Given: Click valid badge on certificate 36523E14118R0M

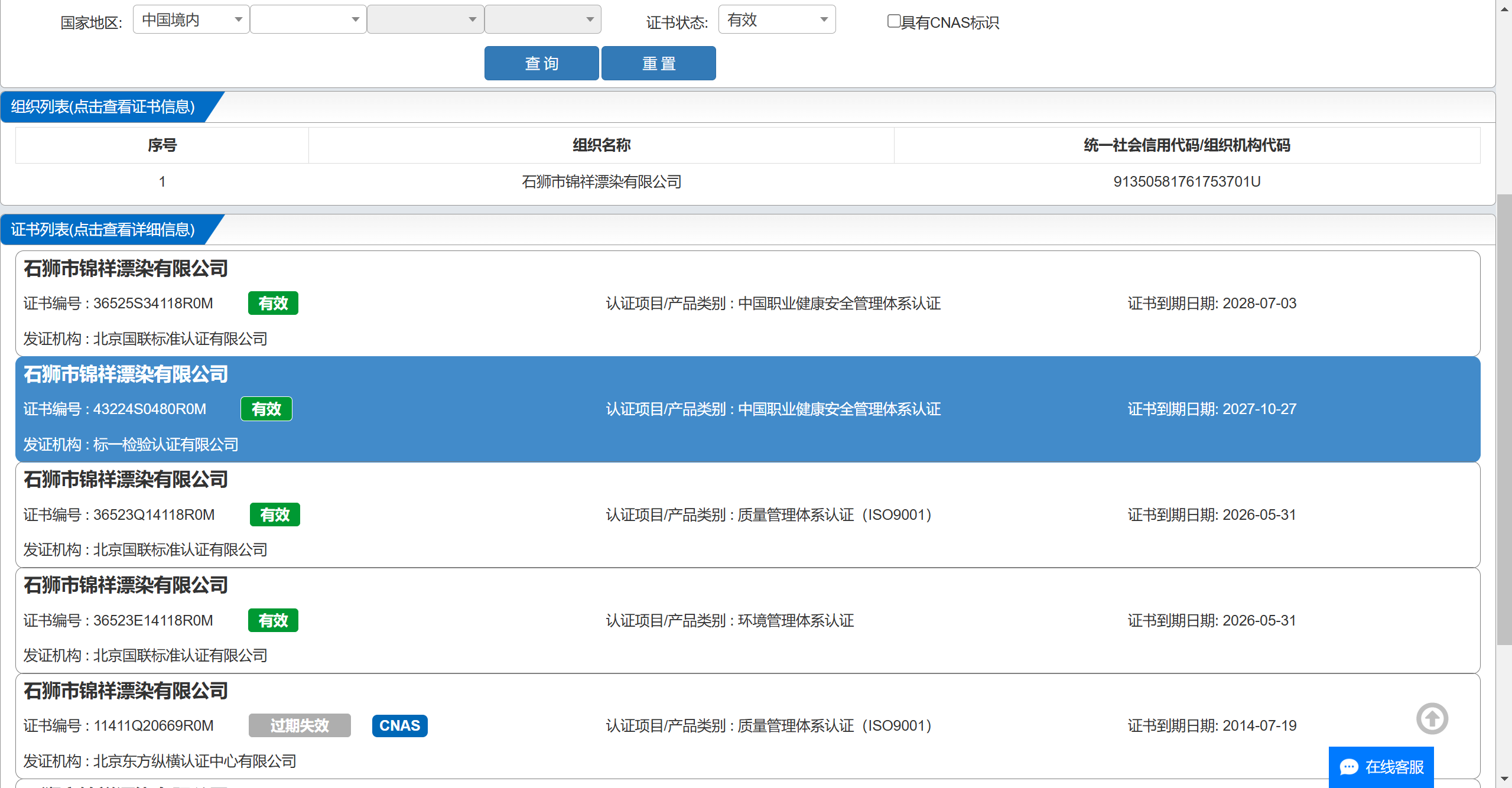Looking at the screenshot, I should point(273,620).
